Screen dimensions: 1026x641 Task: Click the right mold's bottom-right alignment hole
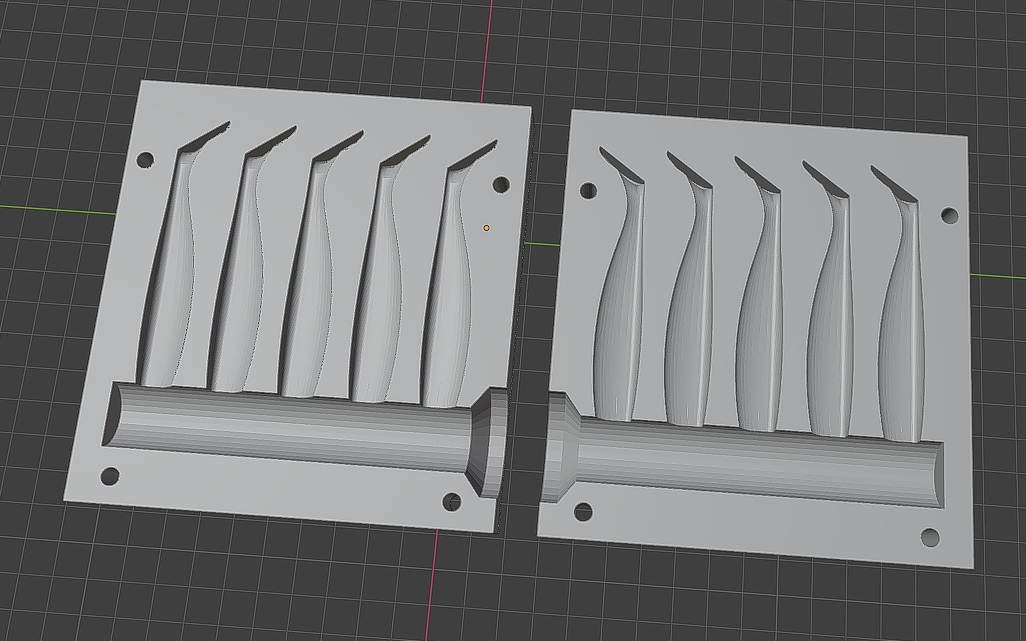tap(930, 538)
